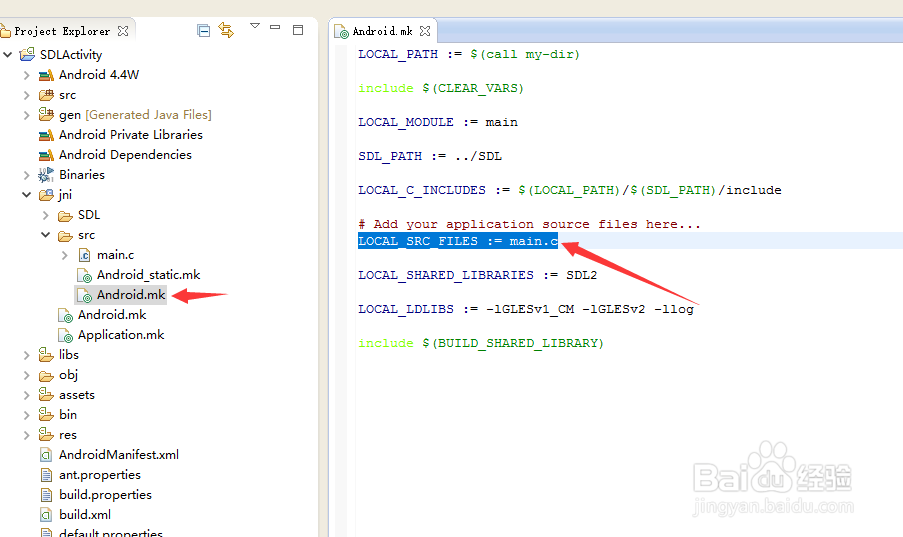
Task: Expand the libs folder
Action: coord(26,355)
